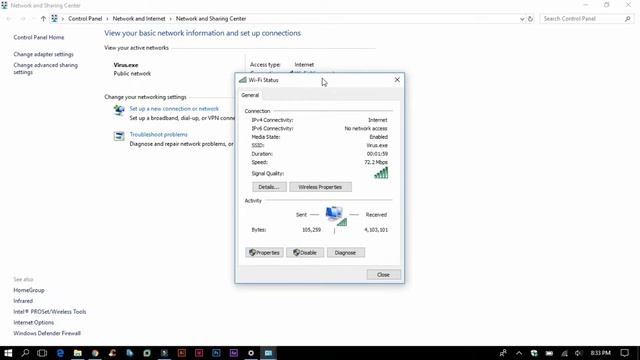Select the General tab in Wi-Fi Status
Viewport: 640px width, 360px height.
(x=250, y=95)
